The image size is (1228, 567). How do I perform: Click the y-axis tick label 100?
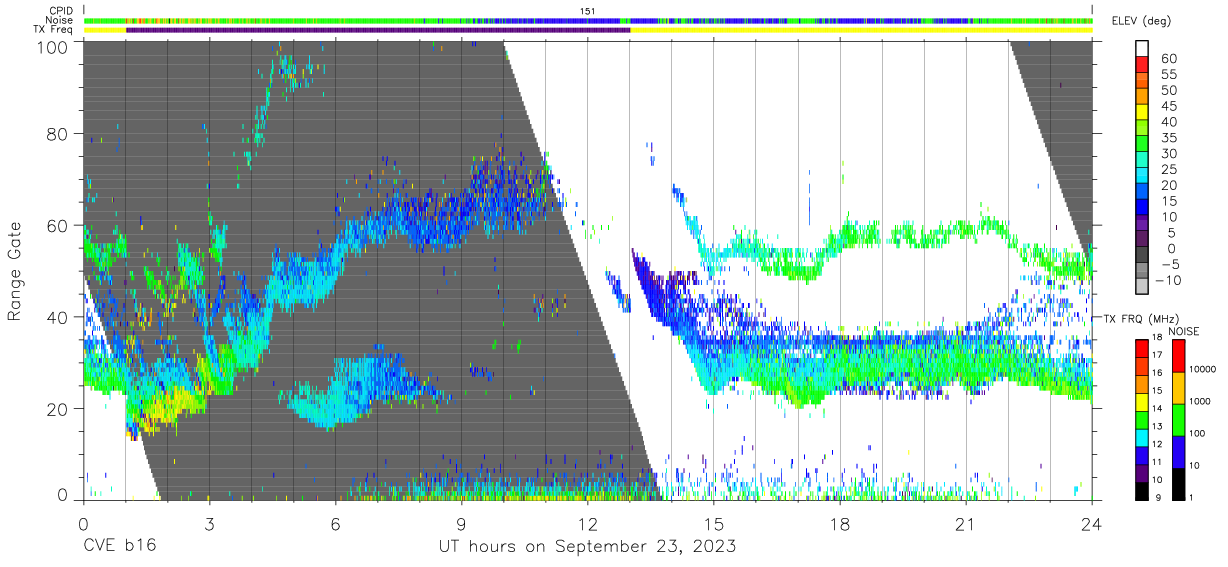click(x=52, y=46)
